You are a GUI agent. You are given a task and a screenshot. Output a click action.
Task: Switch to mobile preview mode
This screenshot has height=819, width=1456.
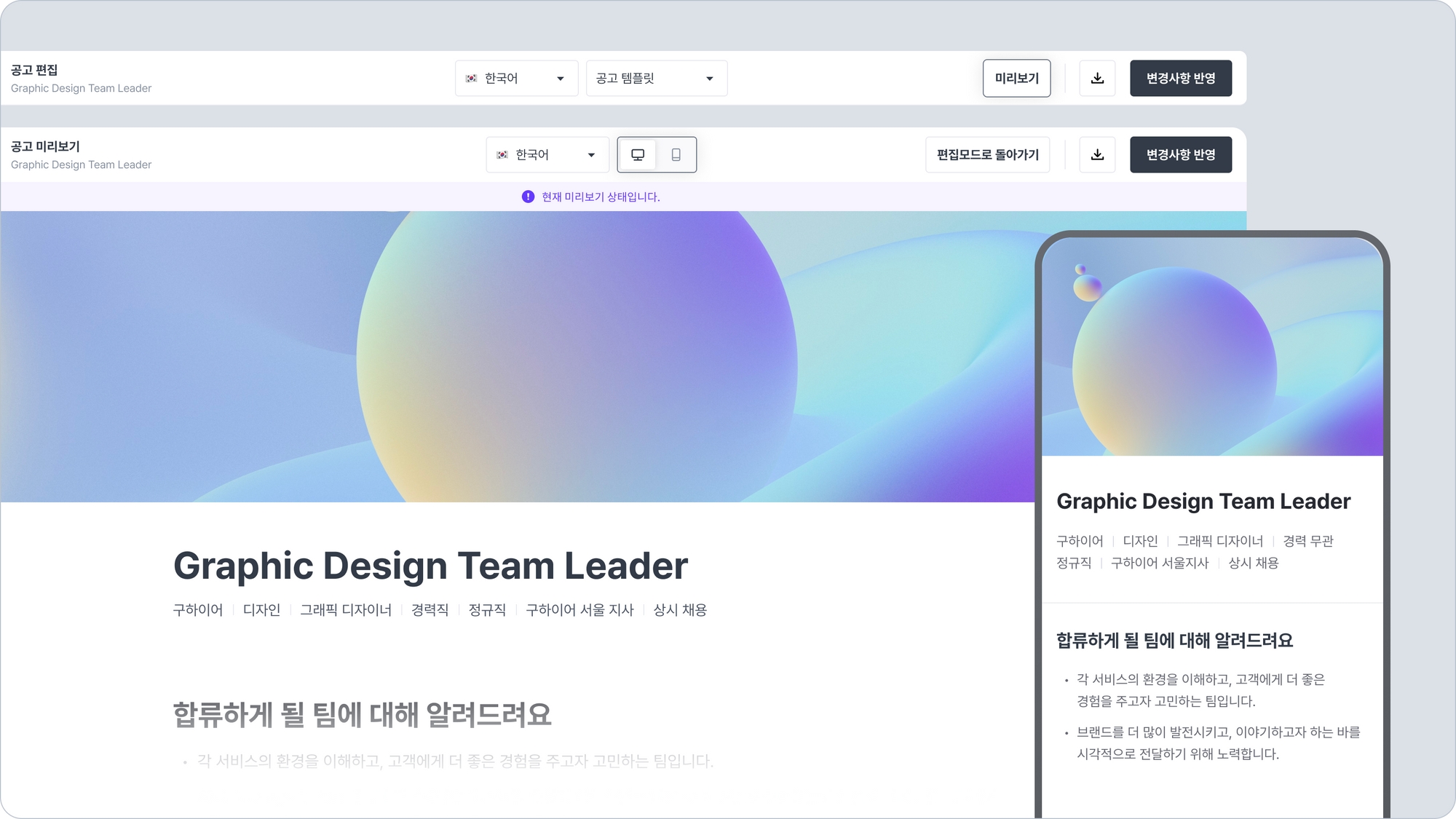point(676,155)
